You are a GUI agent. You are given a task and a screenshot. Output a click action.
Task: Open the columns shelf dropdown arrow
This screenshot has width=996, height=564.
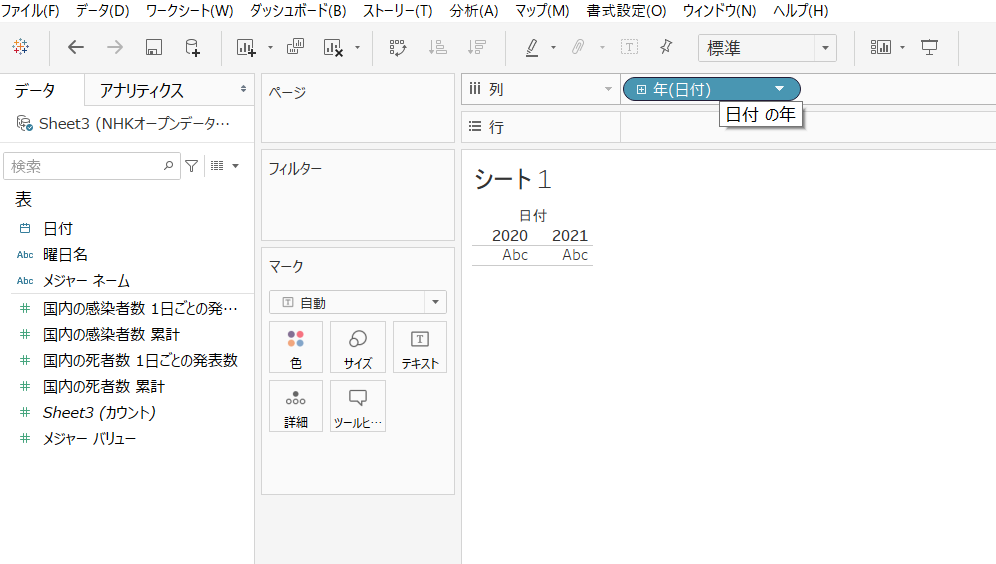pyautogui.click(x=608, y=89)
